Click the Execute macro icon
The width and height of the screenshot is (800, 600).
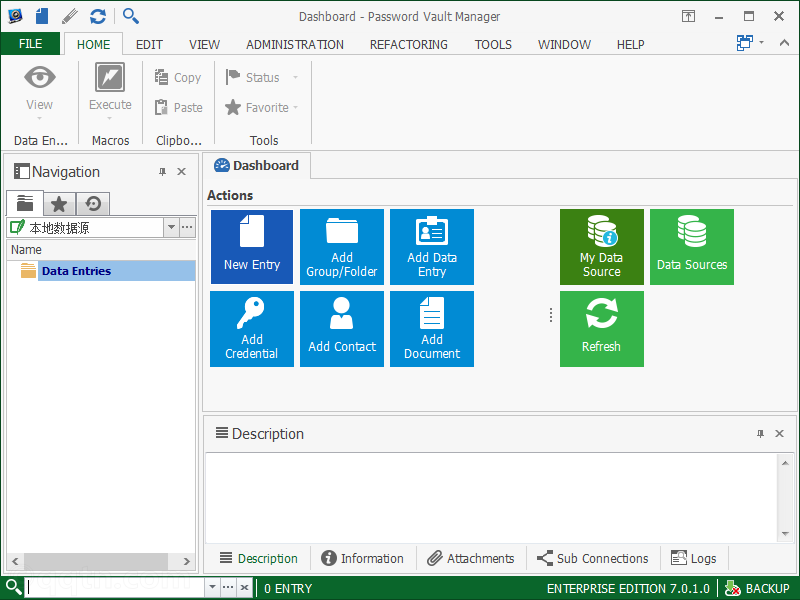point(110,78)
